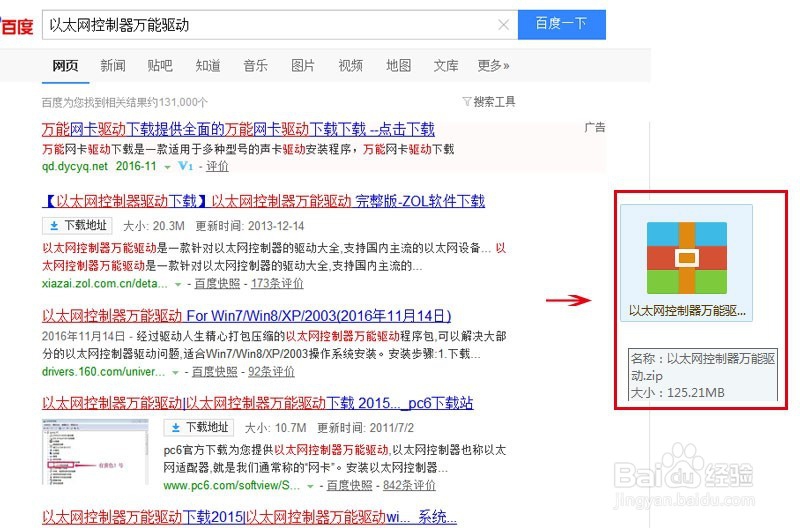800x528 pixels.
Task: Open 百度快照 for the pc6 result
Action: (x=349, y=485)
